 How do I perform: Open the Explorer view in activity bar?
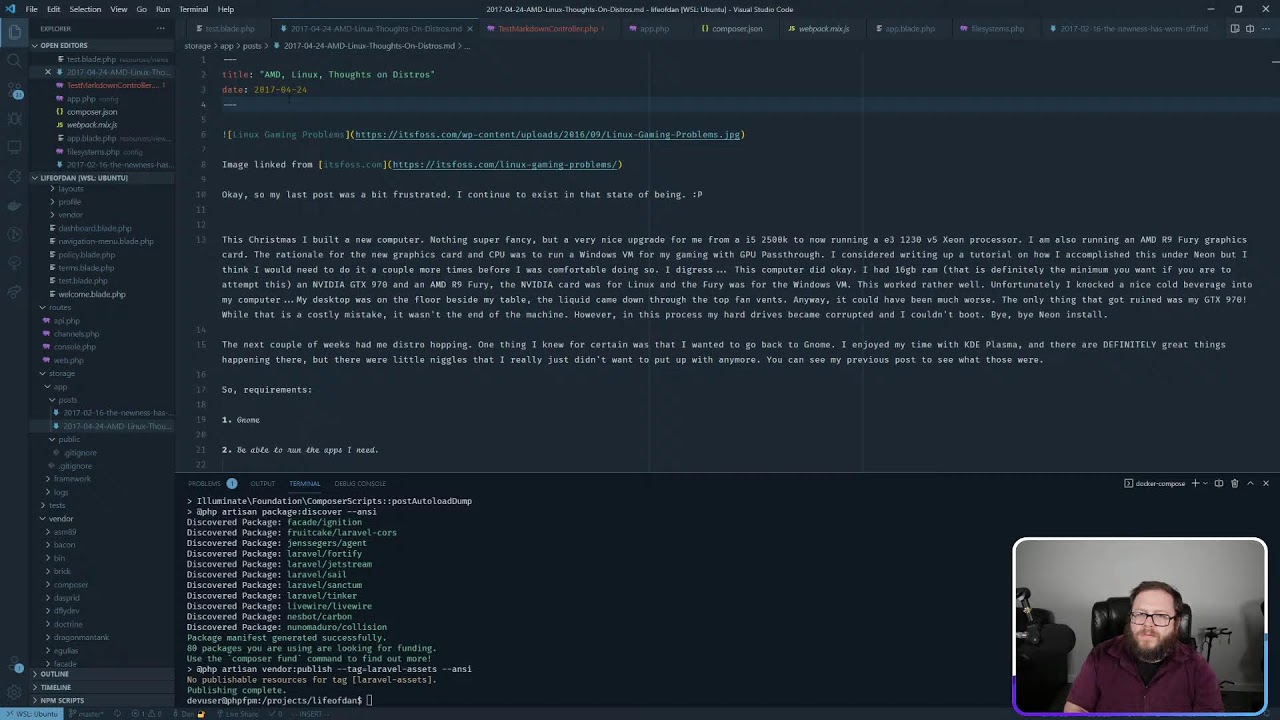(14, 32)
